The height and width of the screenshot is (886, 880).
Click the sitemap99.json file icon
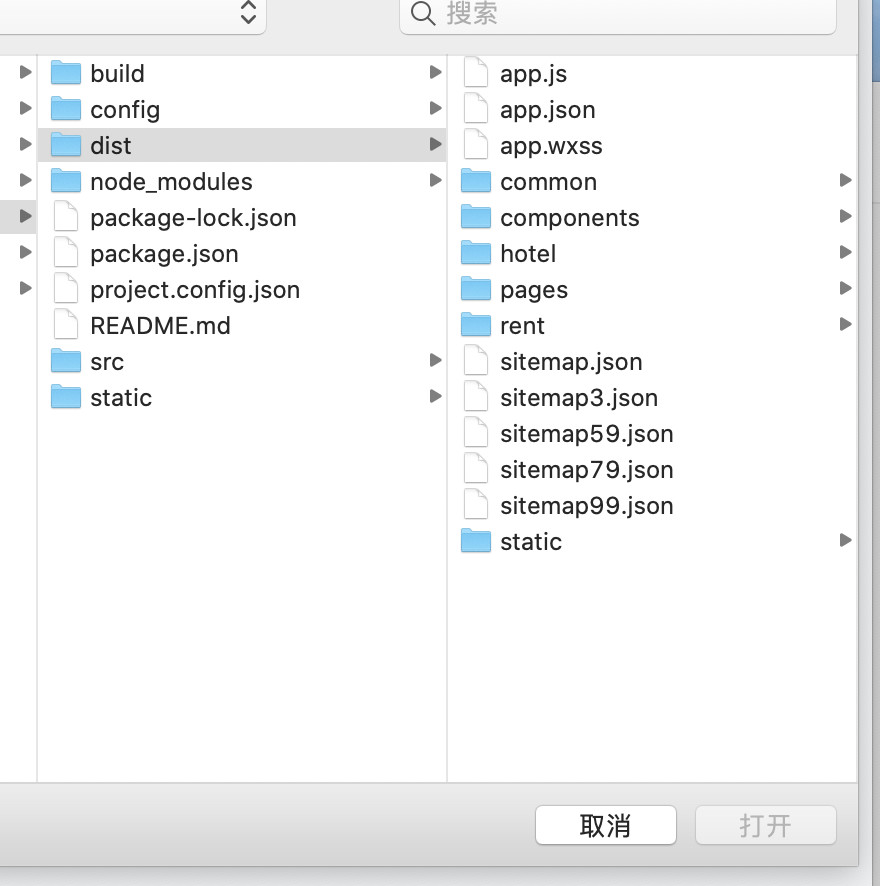point(475,505)
